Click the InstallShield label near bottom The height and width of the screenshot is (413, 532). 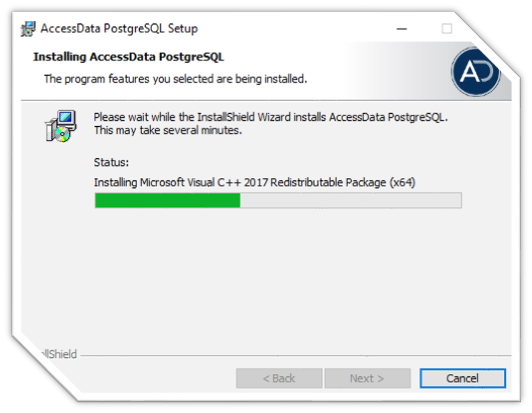(59, 354)
